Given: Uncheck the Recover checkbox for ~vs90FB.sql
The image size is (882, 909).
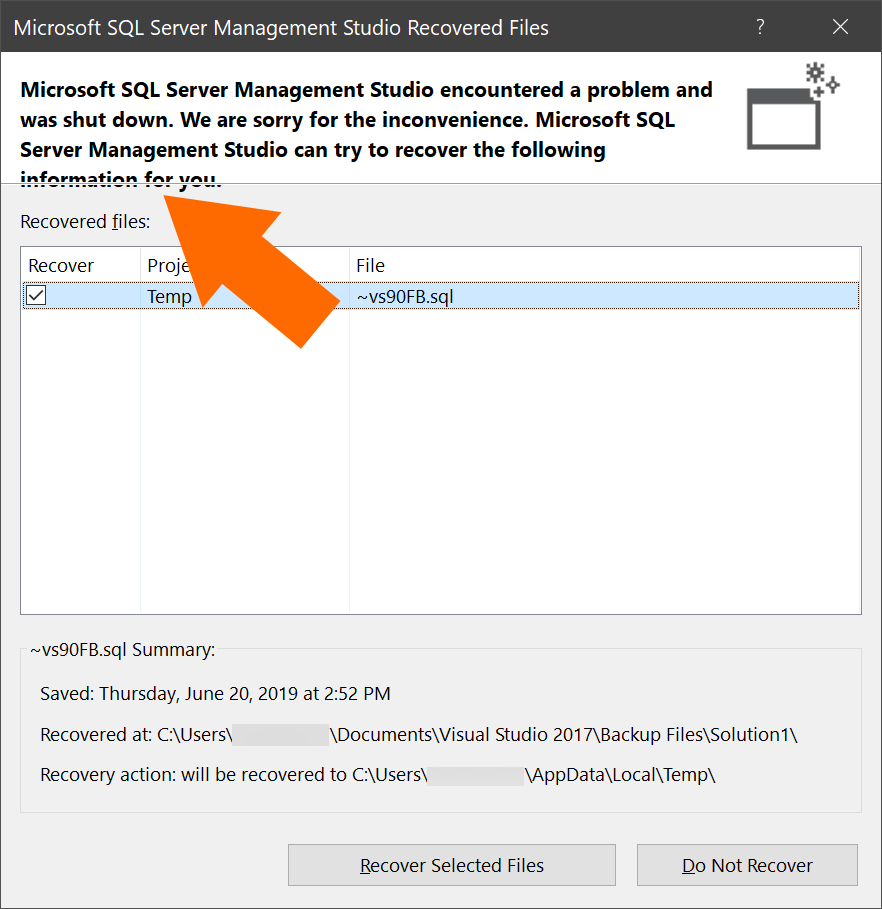Looking at the screenshot, I should pos(36,295).
